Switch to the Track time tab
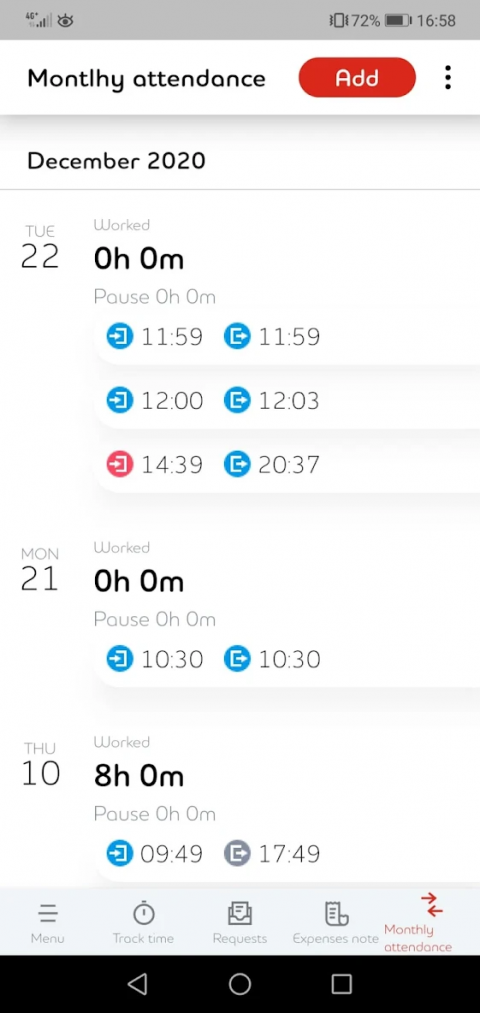The width and height of the screenshot is (480, 1013). point(143,923)
